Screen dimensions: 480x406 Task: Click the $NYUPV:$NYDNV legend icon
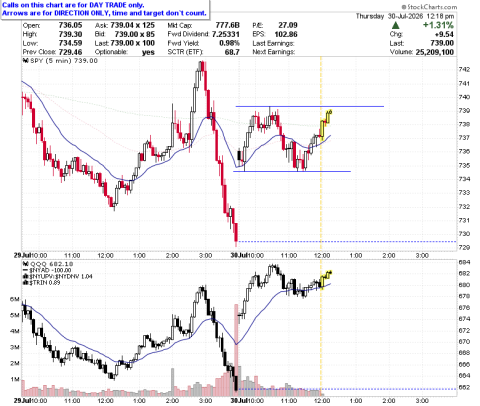click(25, 276)
